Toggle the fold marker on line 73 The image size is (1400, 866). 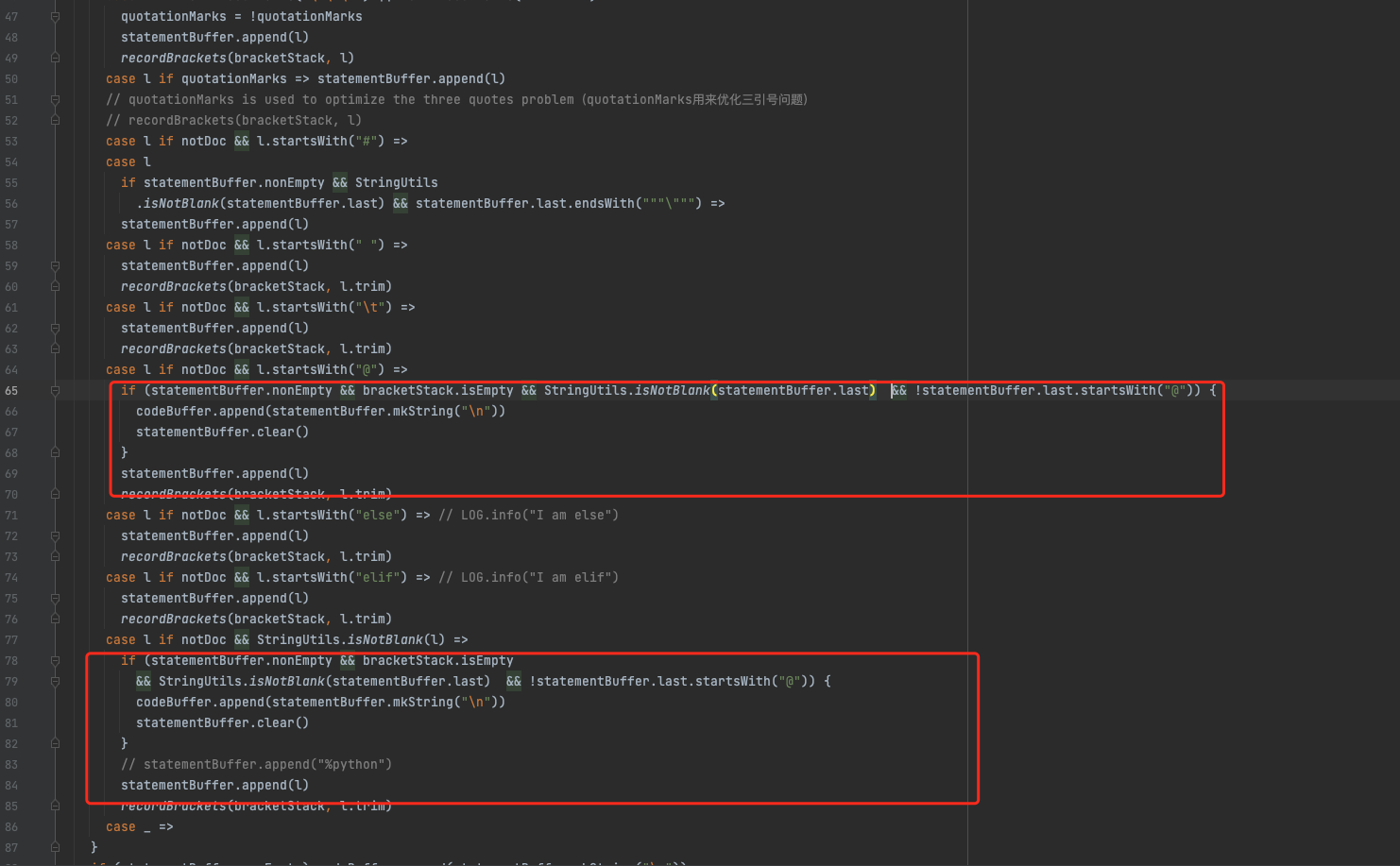pos(55,557)
